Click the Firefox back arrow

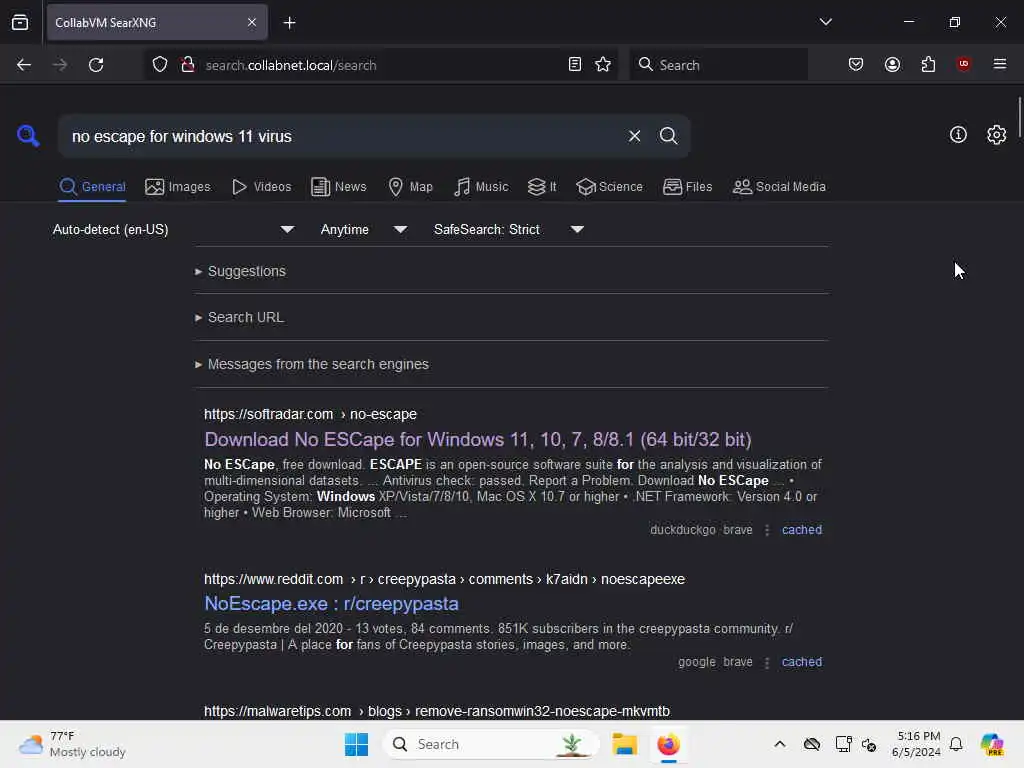pos(24,65)
